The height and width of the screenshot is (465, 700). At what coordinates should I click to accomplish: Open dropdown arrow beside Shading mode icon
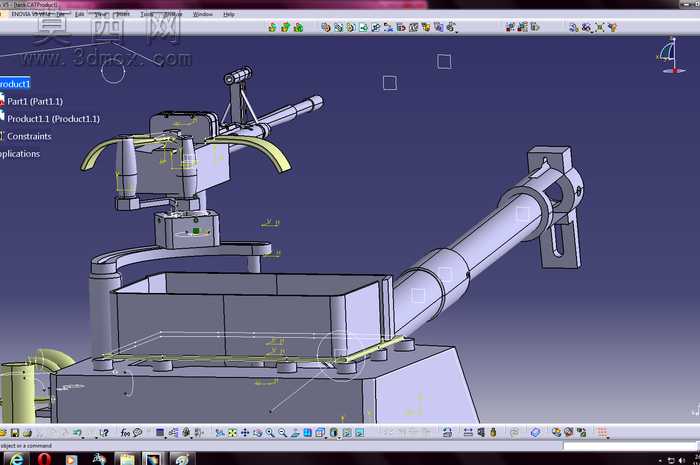(x=340, y=438)
